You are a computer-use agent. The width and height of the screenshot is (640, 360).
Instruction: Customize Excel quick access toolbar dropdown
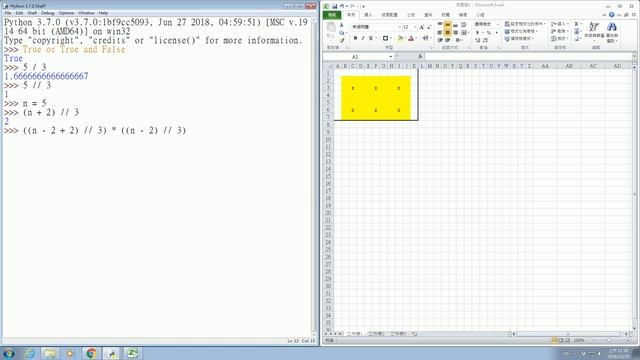coord(363,7)
